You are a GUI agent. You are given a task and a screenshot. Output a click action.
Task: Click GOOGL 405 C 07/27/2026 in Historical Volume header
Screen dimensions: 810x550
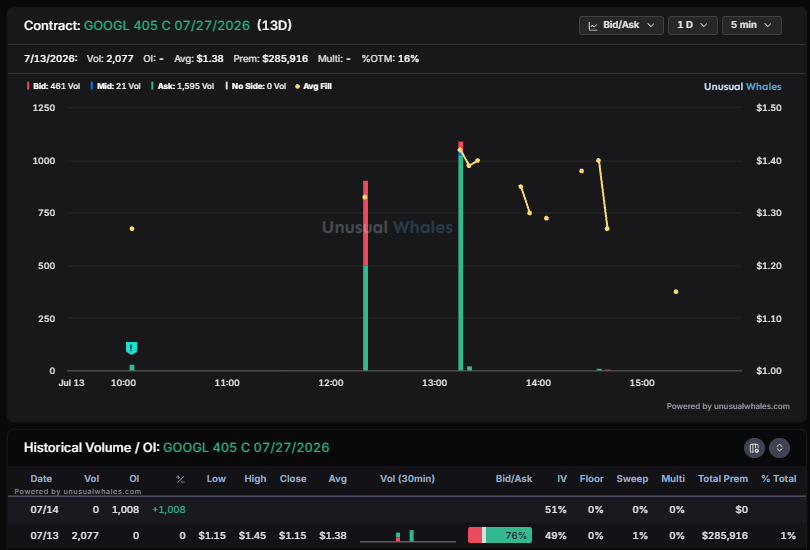click(246, 448)
